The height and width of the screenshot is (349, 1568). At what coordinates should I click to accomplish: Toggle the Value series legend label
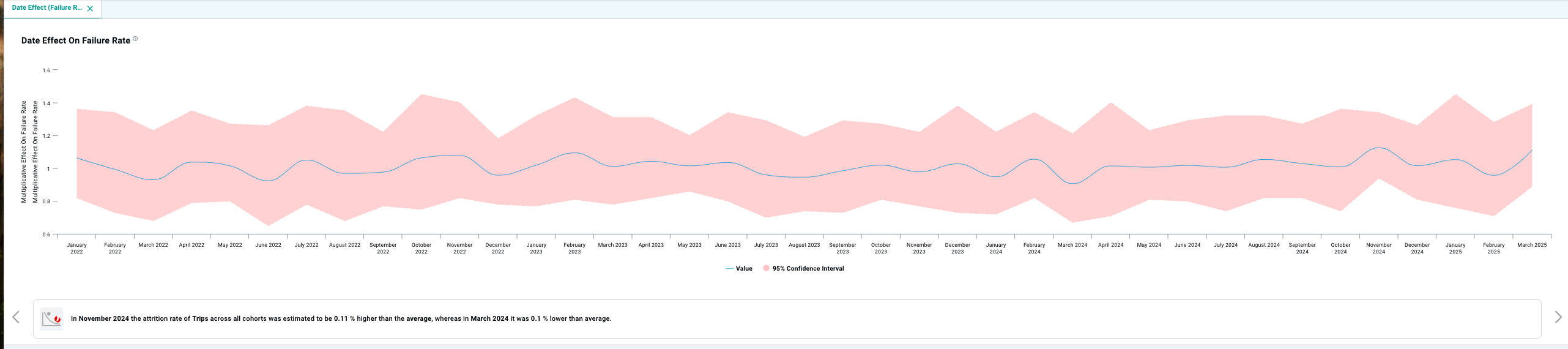(744, 269)
